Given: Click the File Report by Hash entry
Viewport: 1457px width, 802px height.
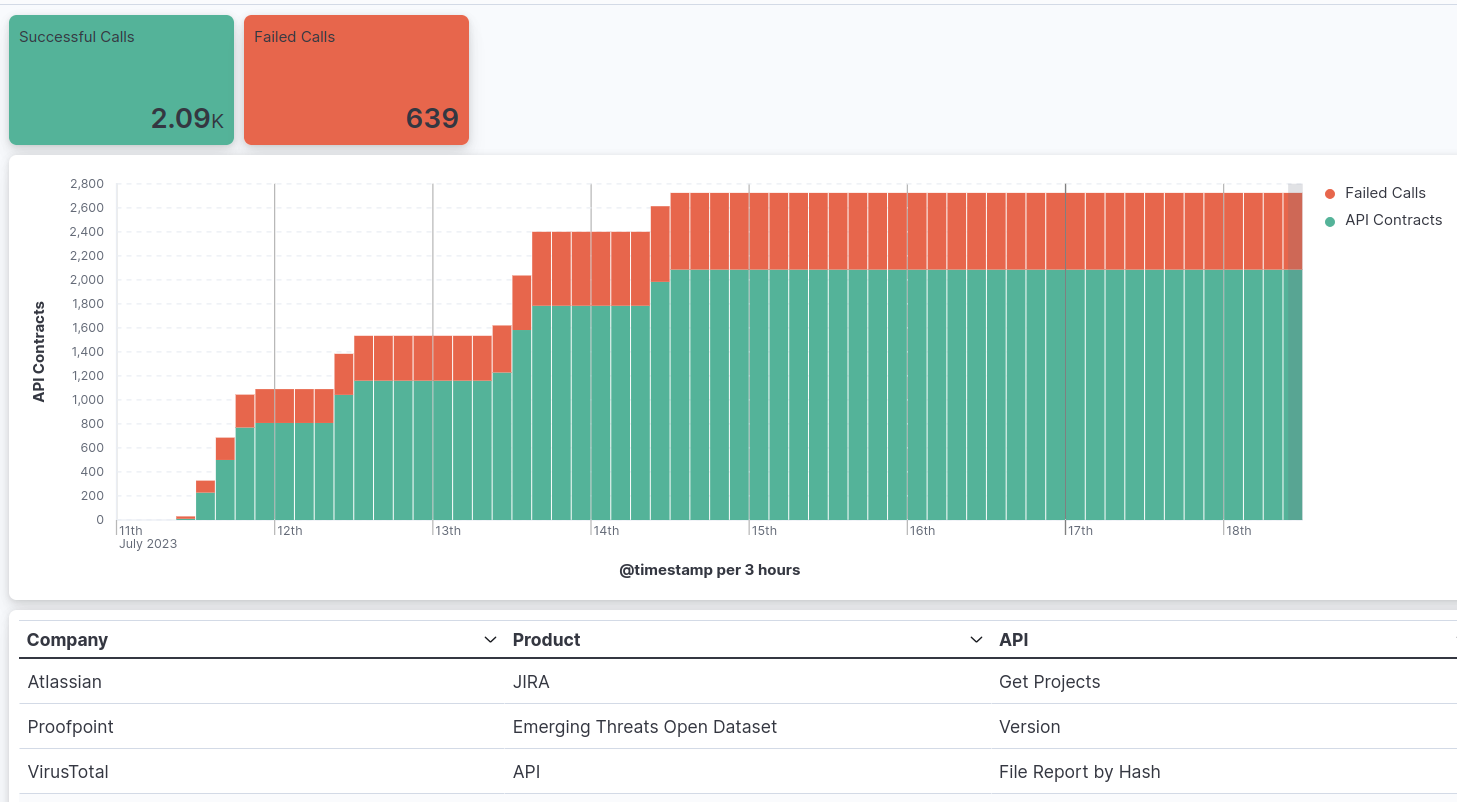Looking at the screenshot, I should (1079, 771).
